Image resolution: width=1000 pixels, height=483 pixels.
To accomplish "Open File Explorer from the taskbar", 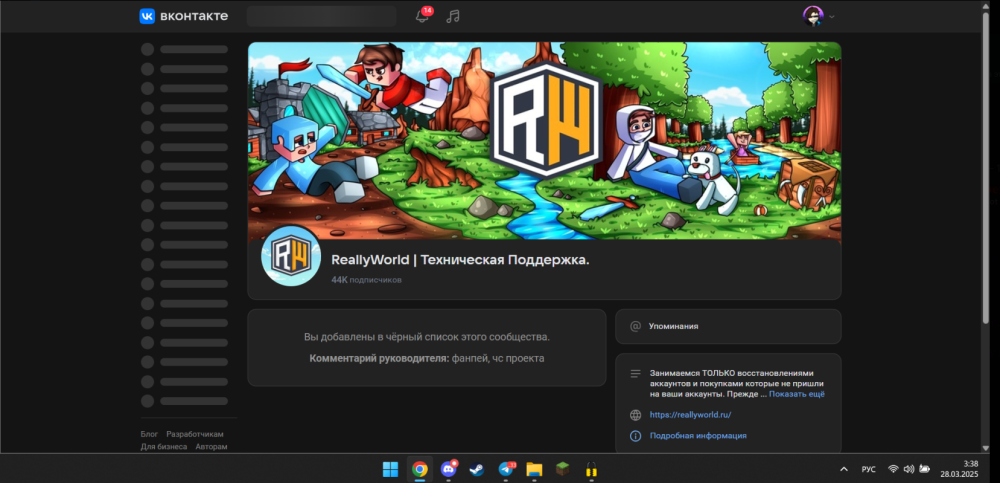I will [534, 470].
